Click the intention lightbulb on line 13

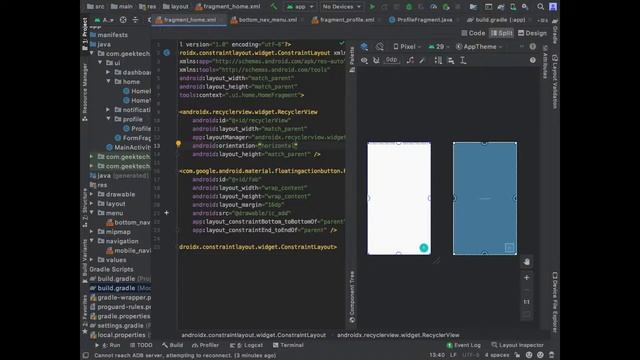(x=178, y=144)
